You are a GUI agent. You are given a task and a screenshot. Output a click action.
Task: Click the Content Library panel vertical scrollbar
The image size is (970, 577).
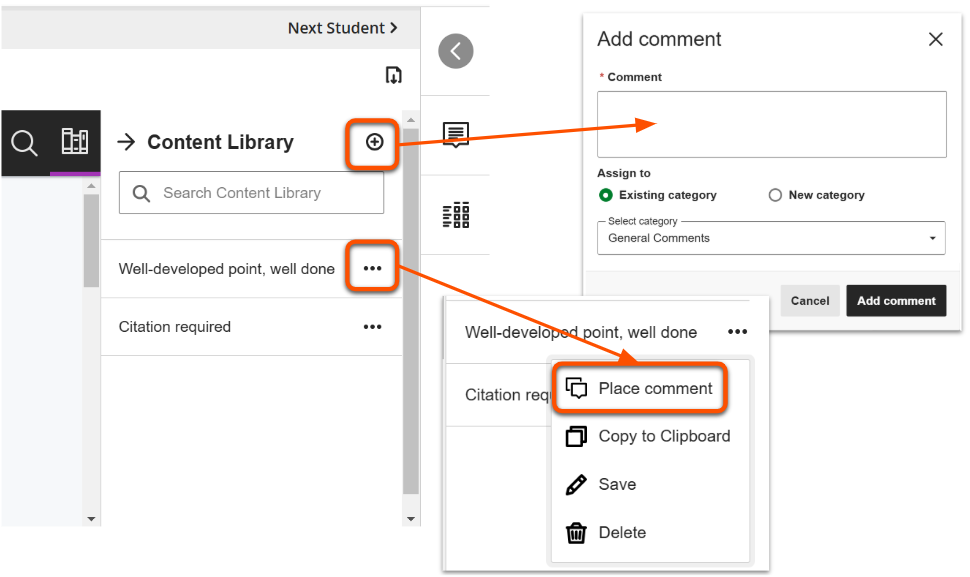(410, 320)
